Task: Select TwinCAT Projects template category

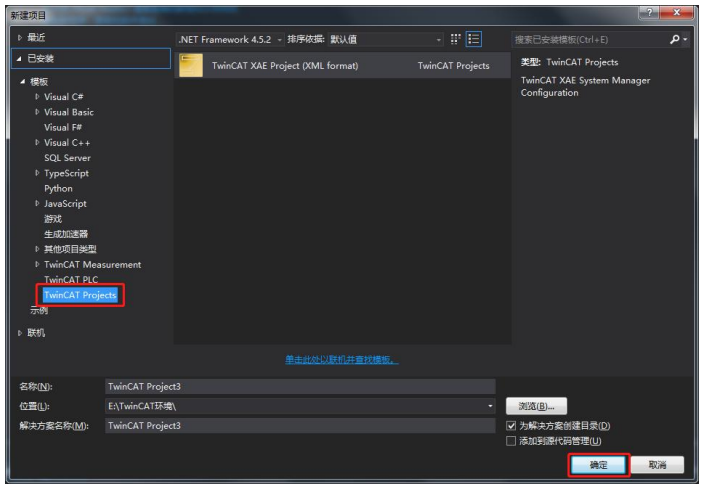Action: [80, 295]
